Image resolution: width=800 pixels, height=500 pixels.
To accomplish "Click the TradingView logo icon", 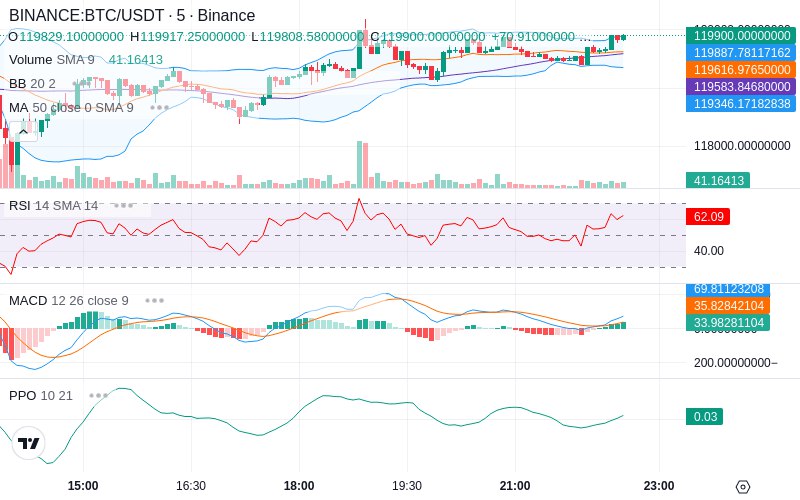I will [x=29, y=443].
